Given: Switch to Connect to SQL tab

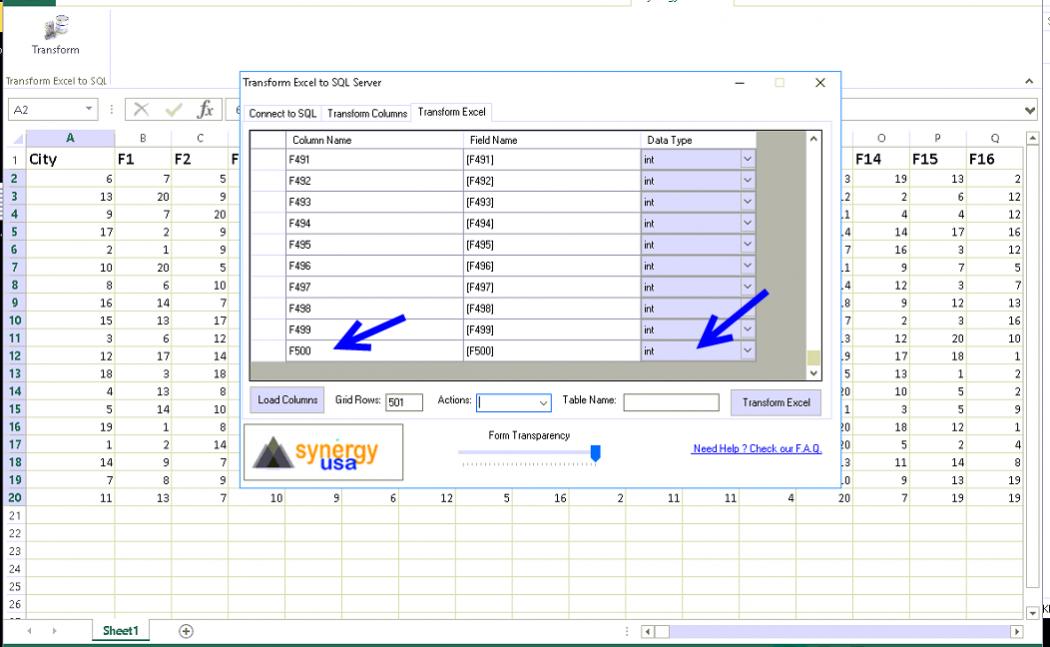Looking at the screenshot, I should (282, 113).
